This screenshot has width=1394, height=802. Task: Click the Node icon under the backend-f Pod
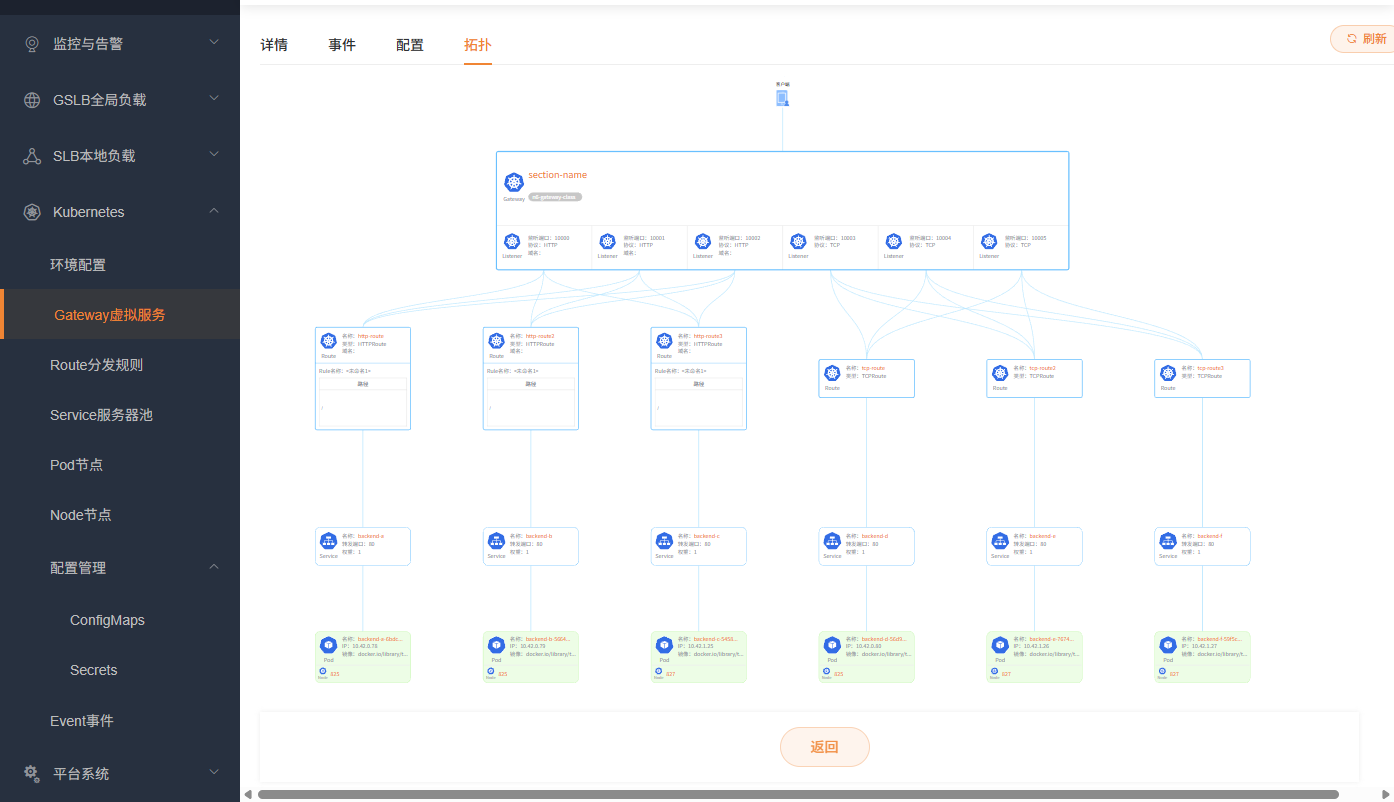tap(1162, 671)
